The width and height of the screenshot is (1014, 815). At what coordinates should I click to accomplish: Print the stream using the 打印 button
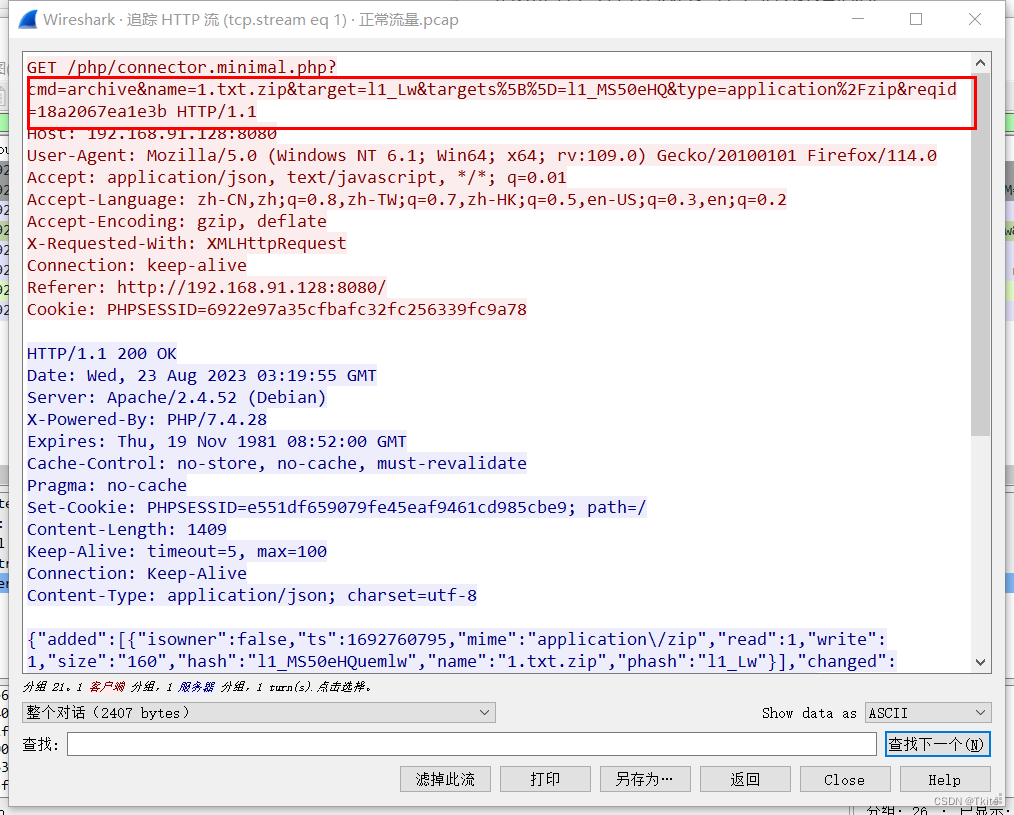(545, 778)
